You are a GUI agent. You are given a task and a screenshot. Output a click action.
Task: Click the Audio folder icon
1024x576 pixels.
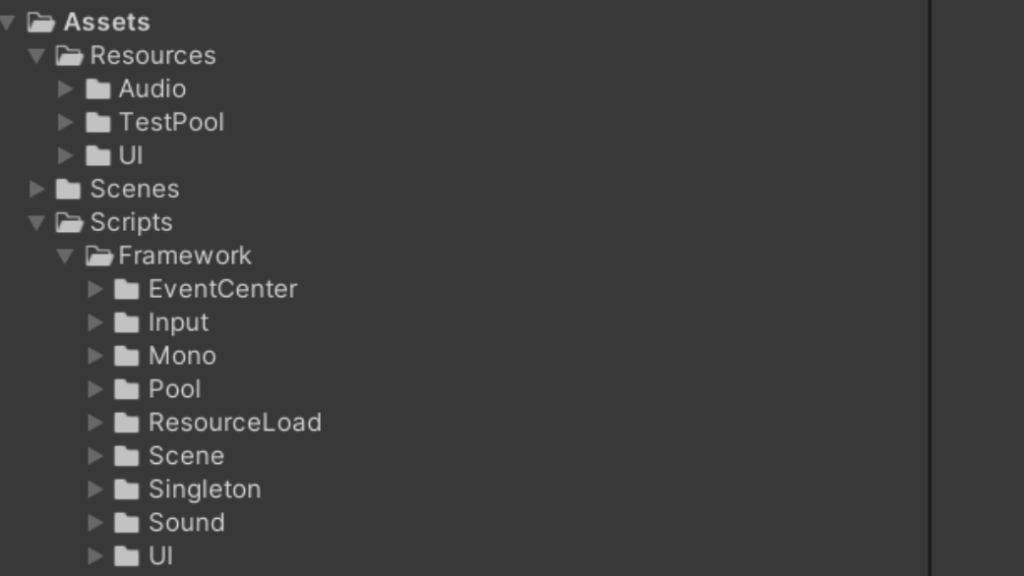pyautogui.click(x=97, y=89)
